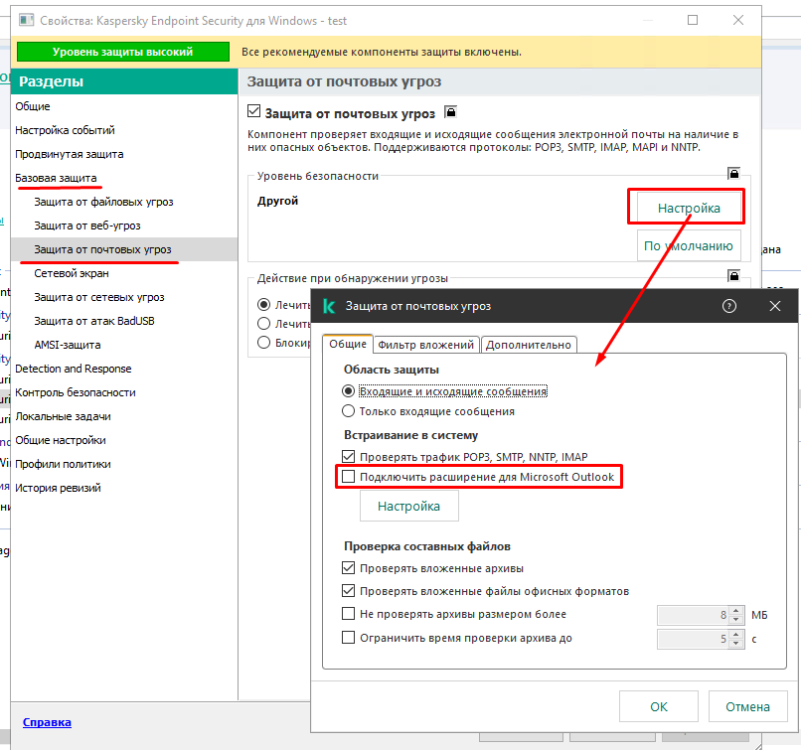Switch to the Фильтр вложений tab

pyautogui.click(x=426, y=345)
